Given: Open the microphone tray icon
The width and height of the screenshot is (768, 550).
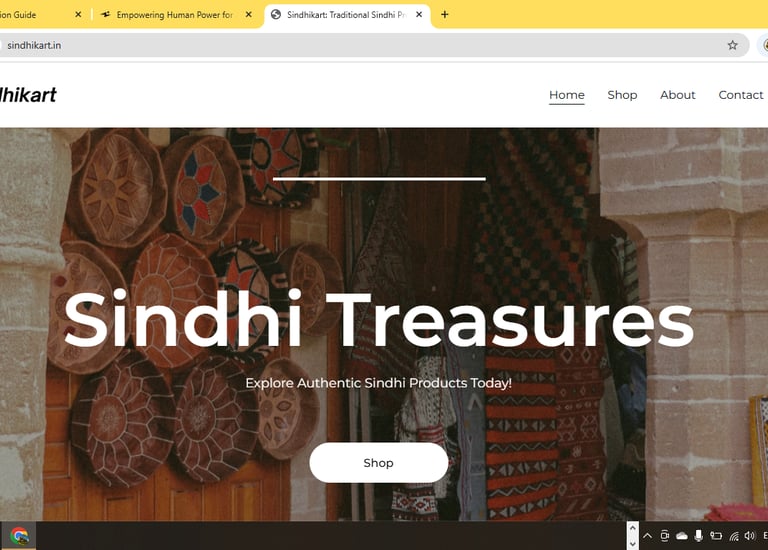Looking at the screenshot, I should 698,536.
